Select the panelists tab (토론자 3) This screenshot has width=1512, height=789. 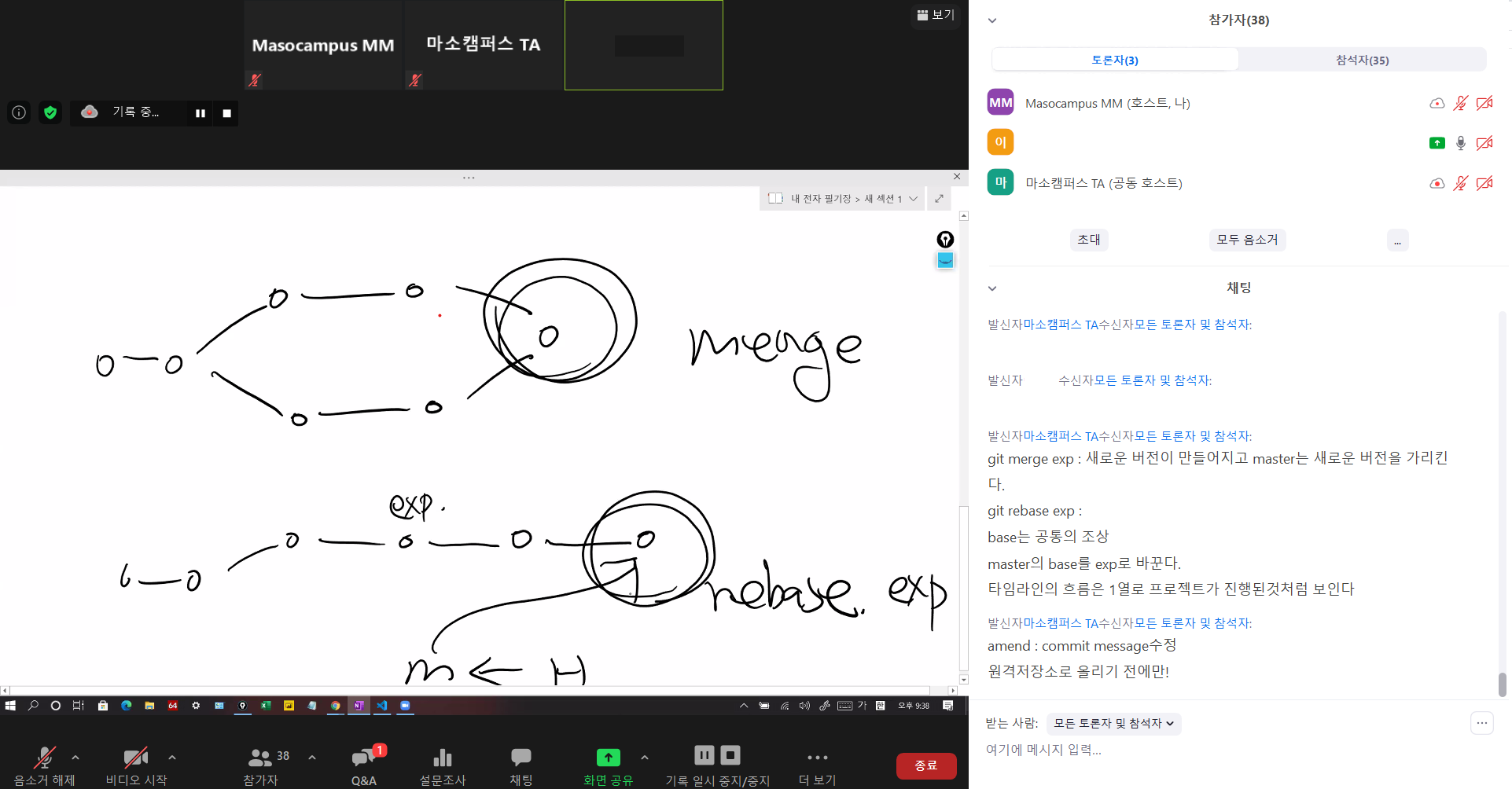1114,60
